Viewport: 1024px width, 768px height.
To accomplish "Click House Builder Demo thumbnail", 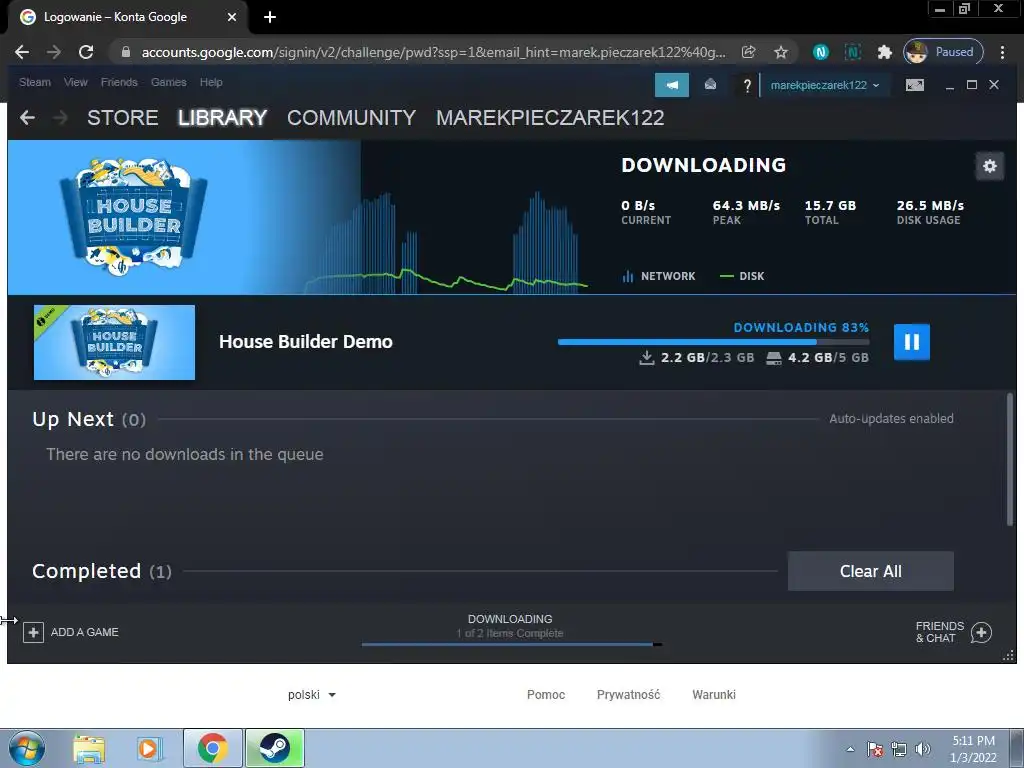I will [114, 342].
